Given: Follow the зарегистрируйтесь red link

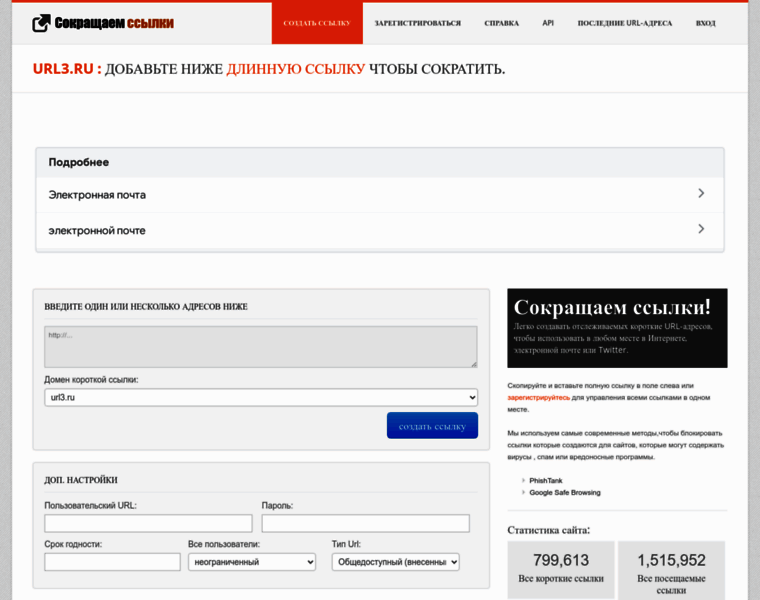Looking at the screenshot, I should coord(538,397).
